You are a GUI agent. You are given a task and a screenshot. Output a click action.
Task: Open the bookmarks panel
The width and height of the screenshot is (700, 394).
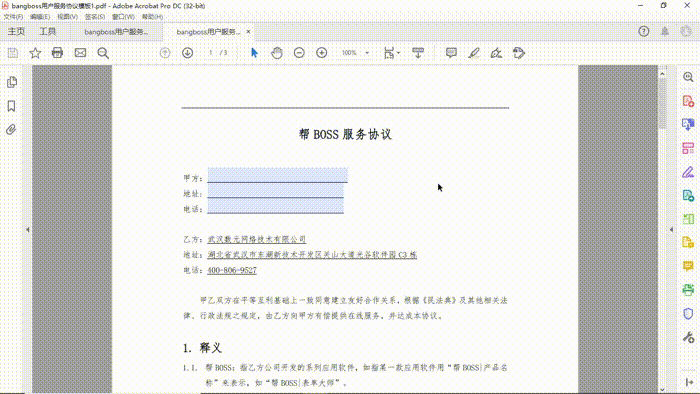point(12,106)
